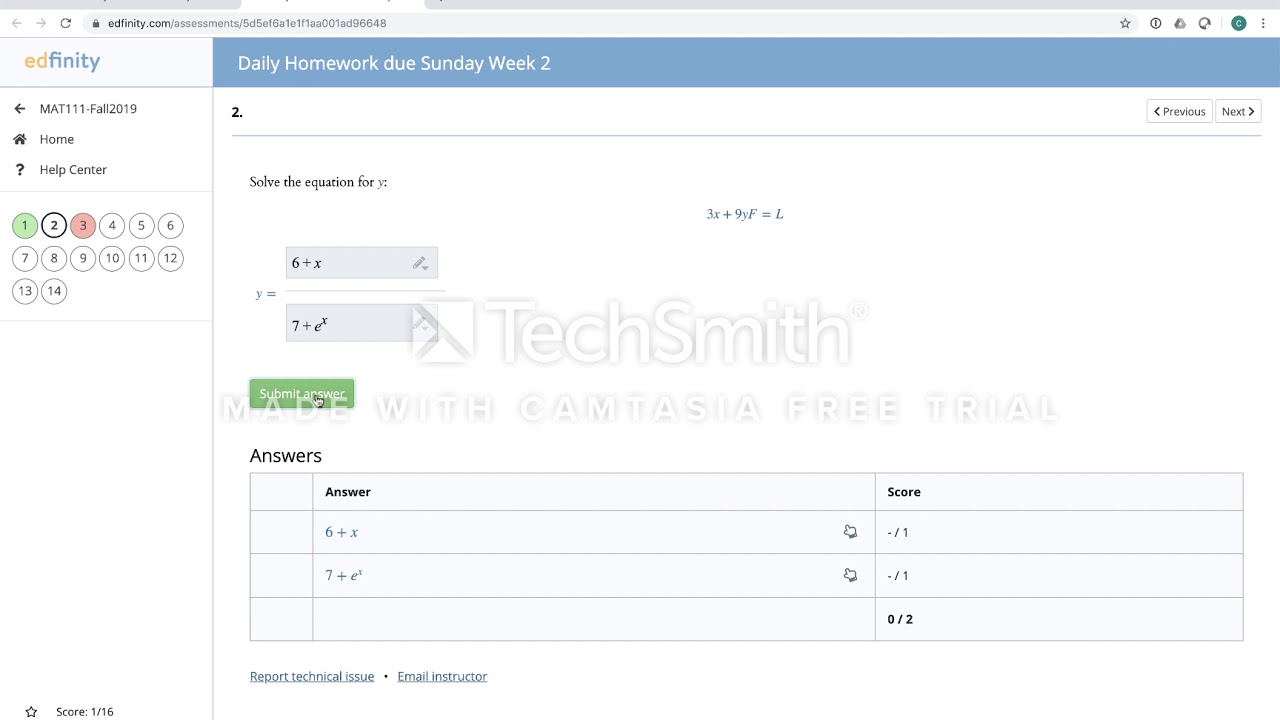Screen dimensions: 1280x720
Task: Click the back arrow beside MAT111-Fall2019
Action: (x=20, y=109)
